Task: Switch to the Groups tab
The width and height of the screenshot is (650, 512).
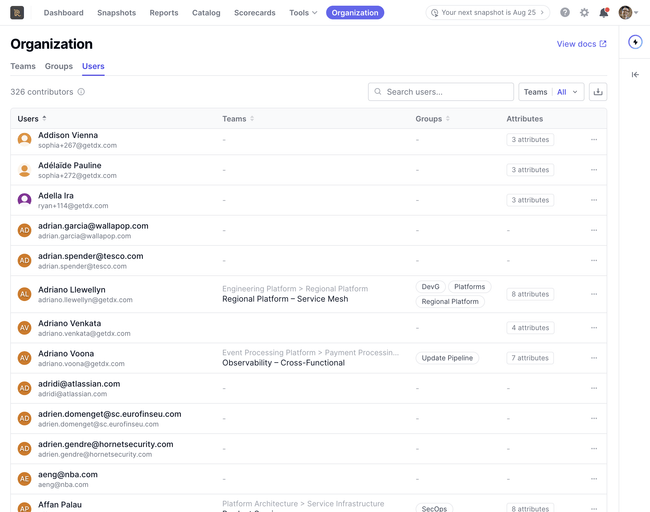Action: (x=58, y=66)
